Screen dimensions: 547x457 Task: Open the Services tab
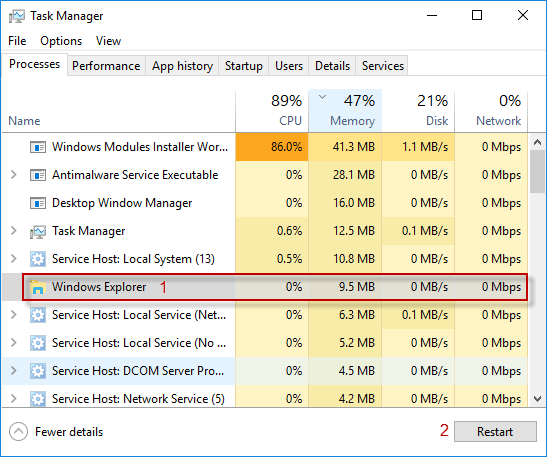pos(382,66)
